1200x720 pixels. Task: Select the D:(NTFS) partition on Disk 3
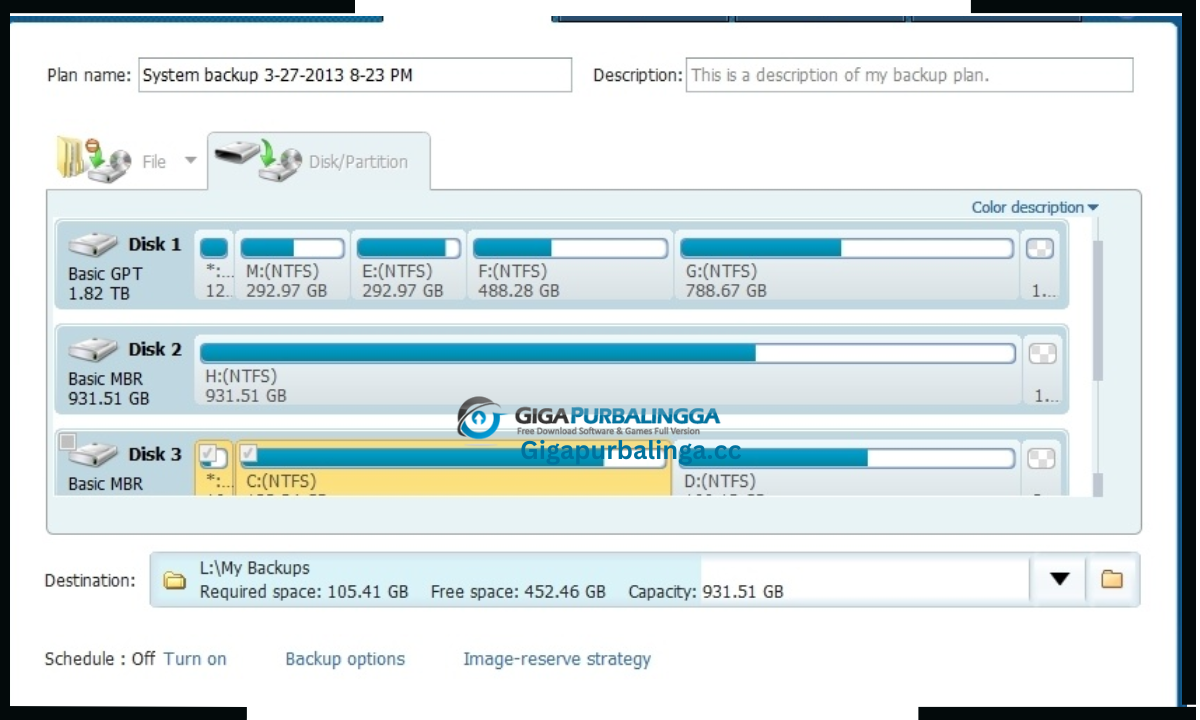(848, 468)
